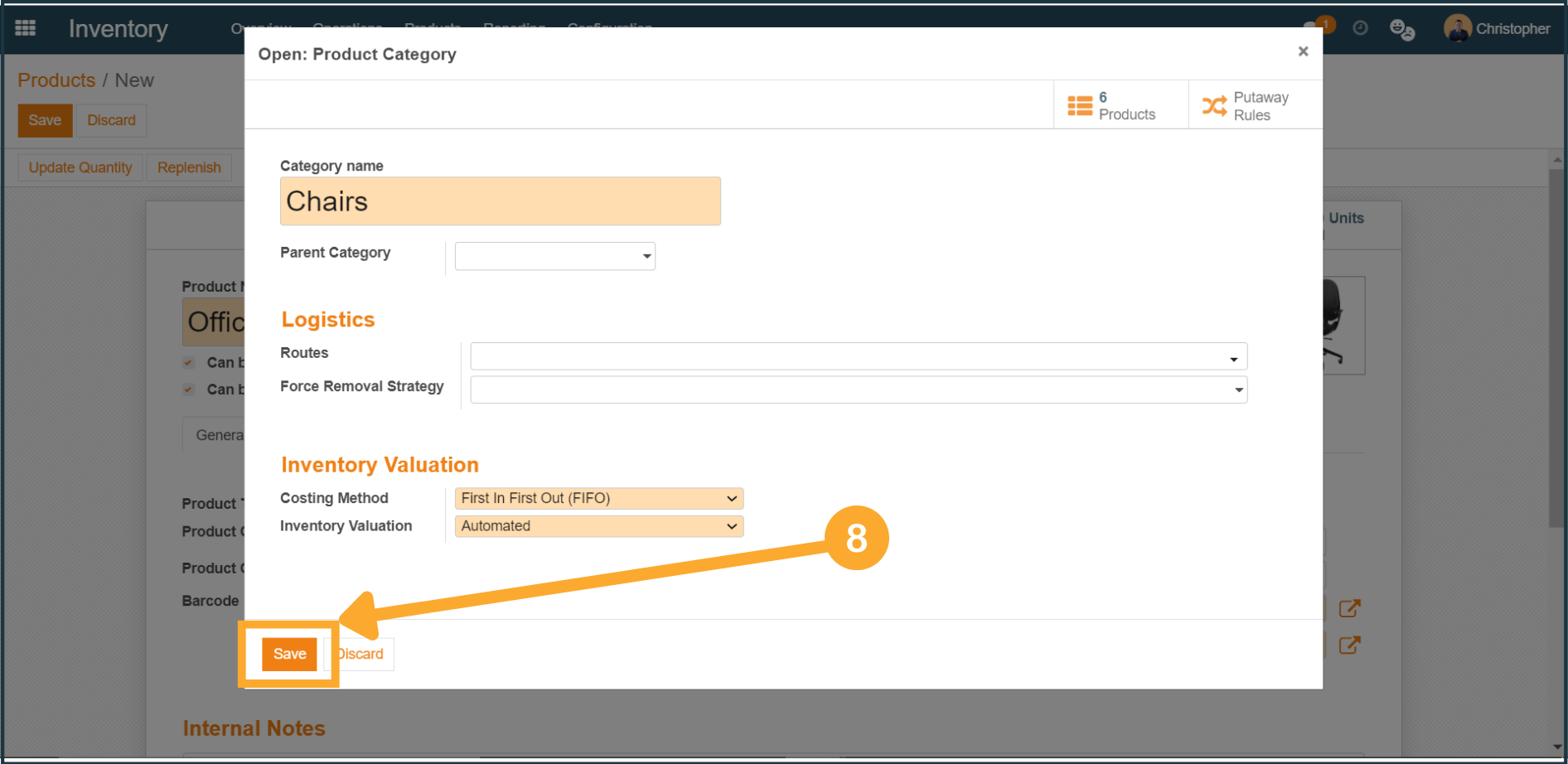Open the 6 Products list icon
Viewport: 1568px width, 764px height.
tap(1079, 106)
